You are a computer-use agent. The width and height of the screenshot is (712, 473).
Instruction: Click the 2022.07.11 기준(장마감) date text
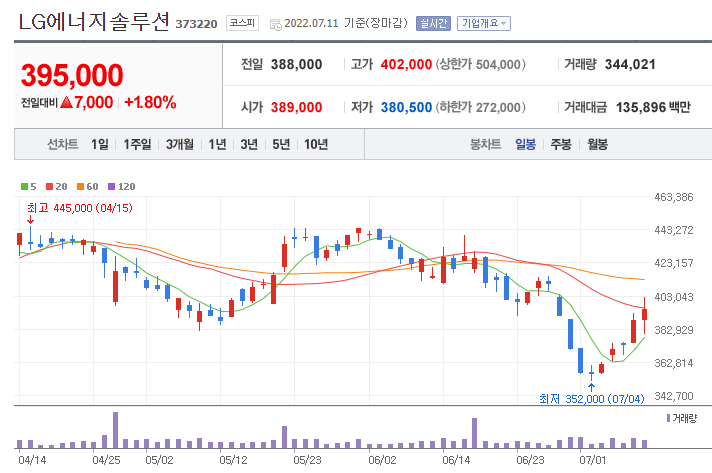[x=346, y=23]
